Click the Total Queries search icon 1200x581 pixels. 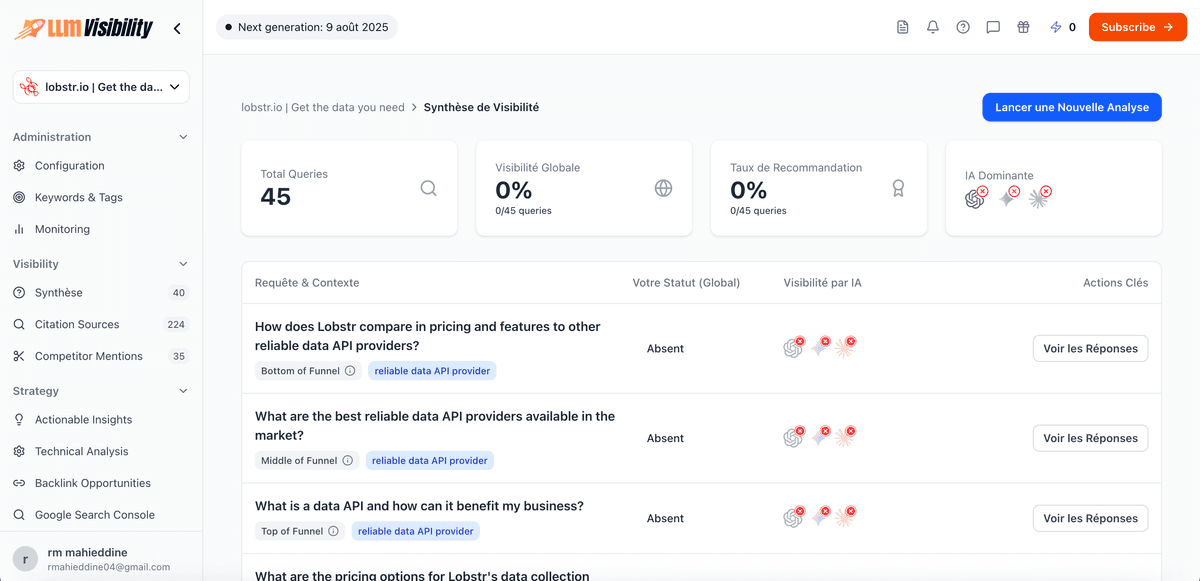429,188
